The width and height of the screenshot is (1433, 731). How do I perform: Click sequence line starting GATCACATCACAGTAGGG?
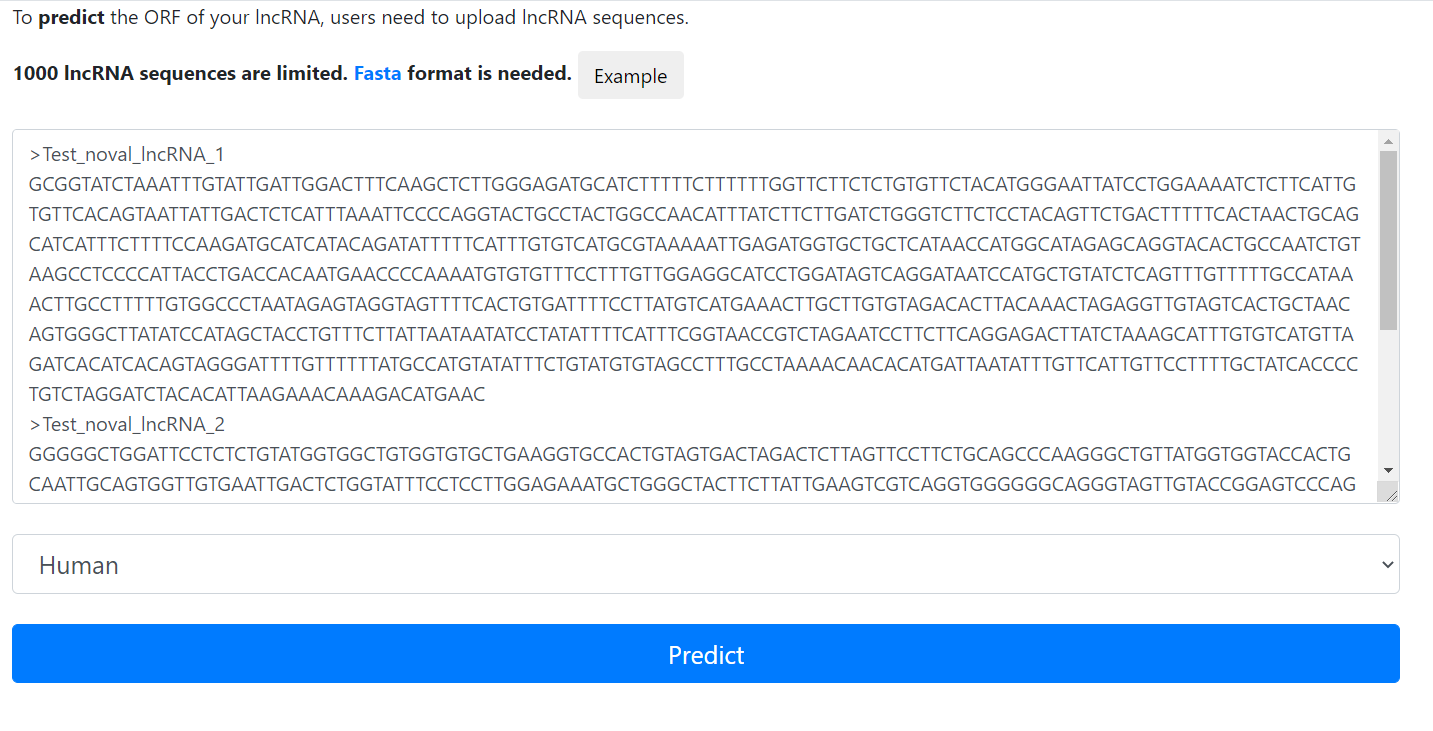[x=694, y=365]
